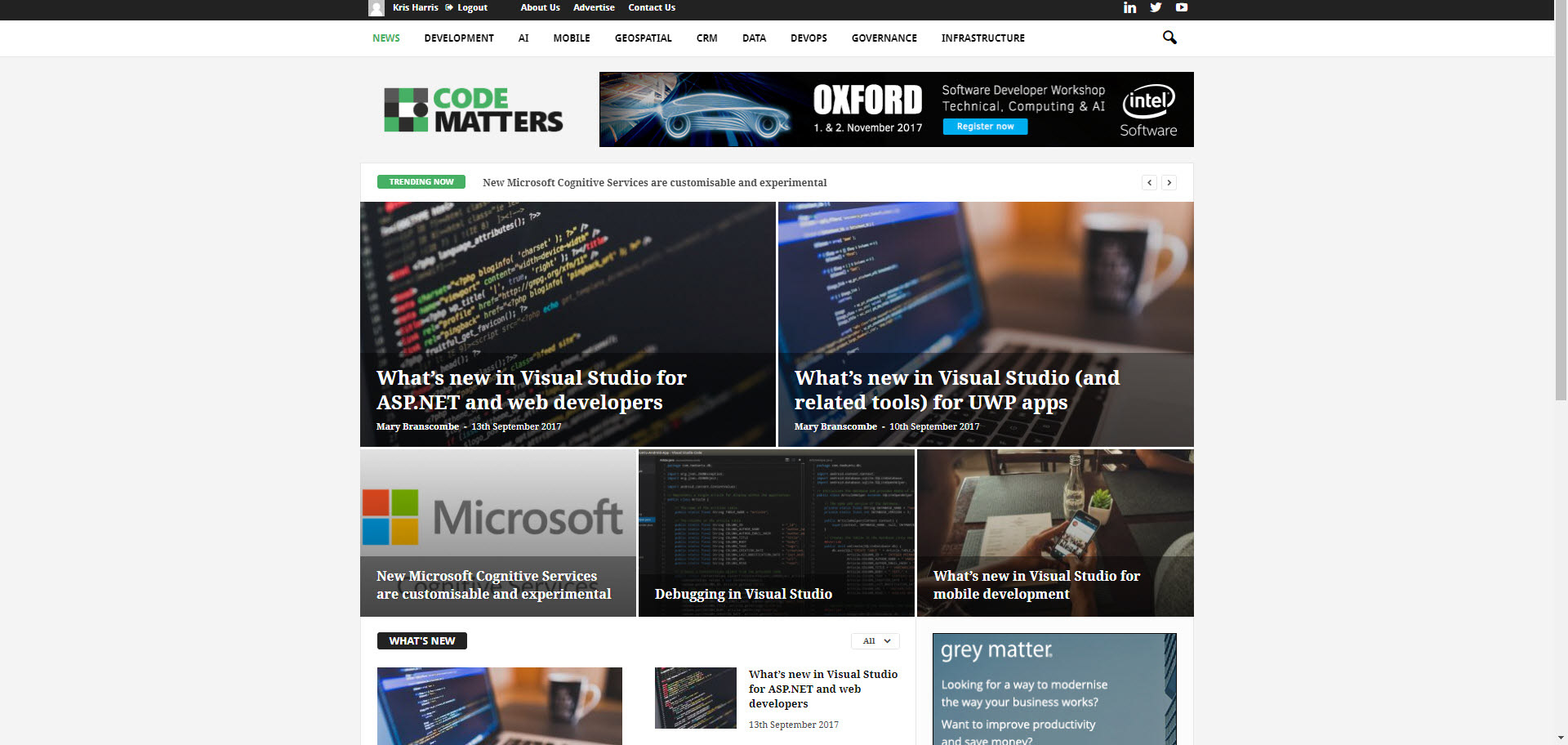Open the UWP apps featured article
Viewport: 1568px width, 745px height.
pyautogui.click(x=956, y=390)
